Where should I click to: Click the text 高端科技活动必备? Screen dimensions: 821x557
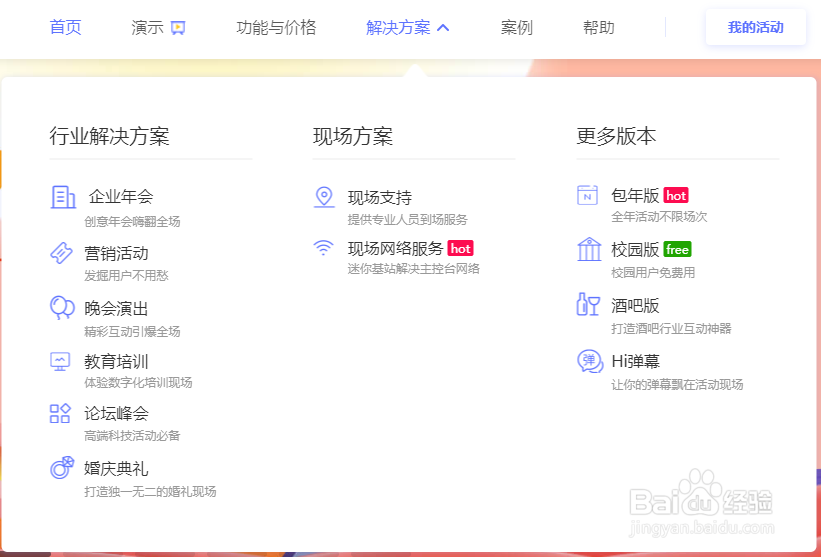pos(132,436)
